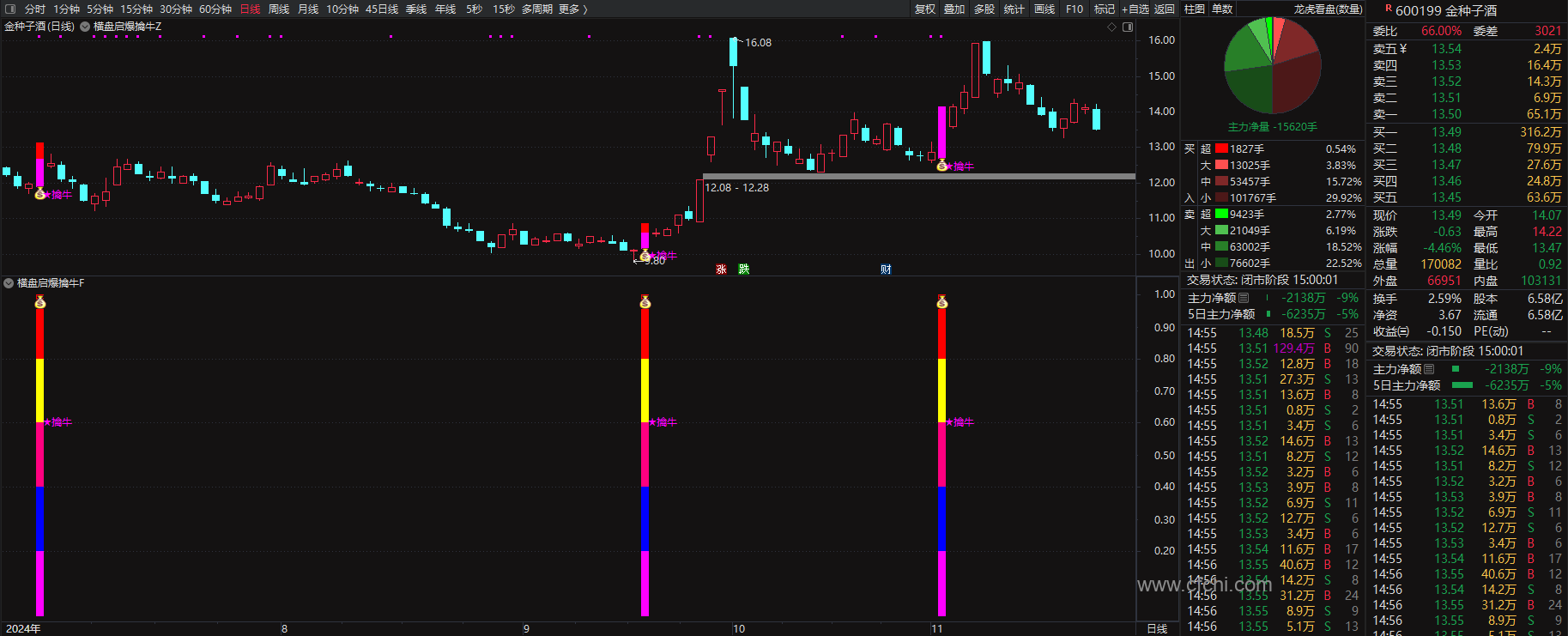The height and width of the screenshot is (636, 1568).
Task: Click the 买一 13.49 bid row
Action: pos(1467,132)
